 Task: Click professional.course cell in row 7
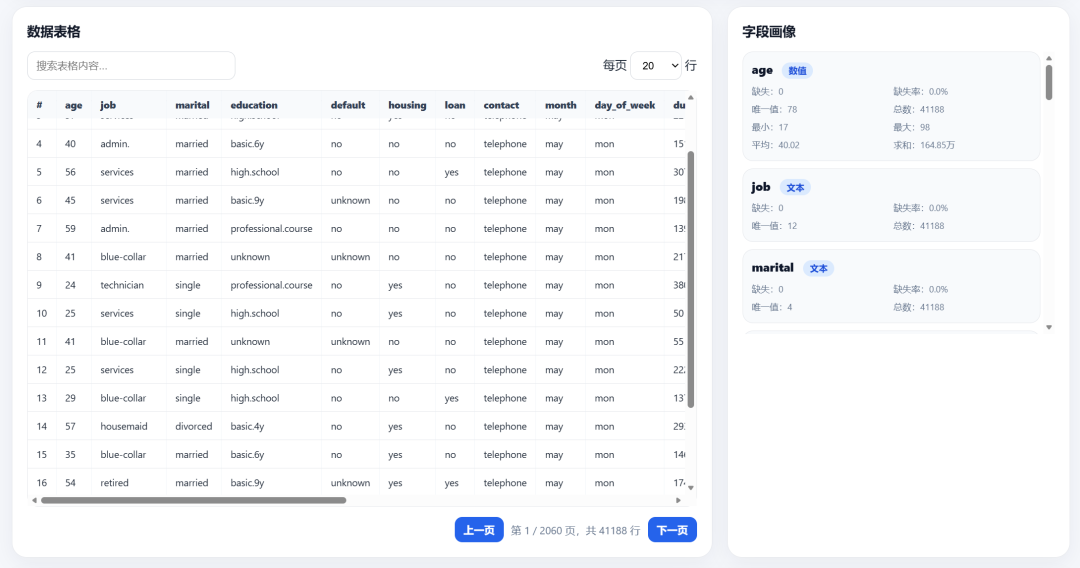coord(271,229)
